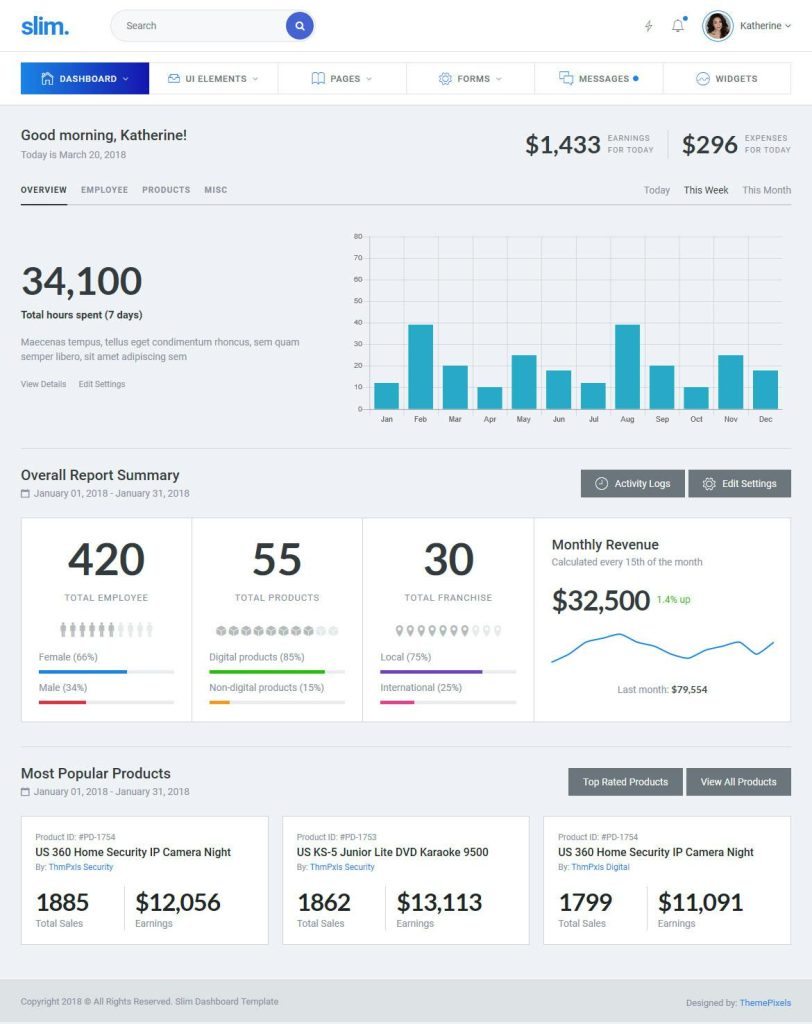Image resolution: width=812 pixels, height=1024 pixels.
Task: Click the UI Elements grid icon
Action: point(173,77)
